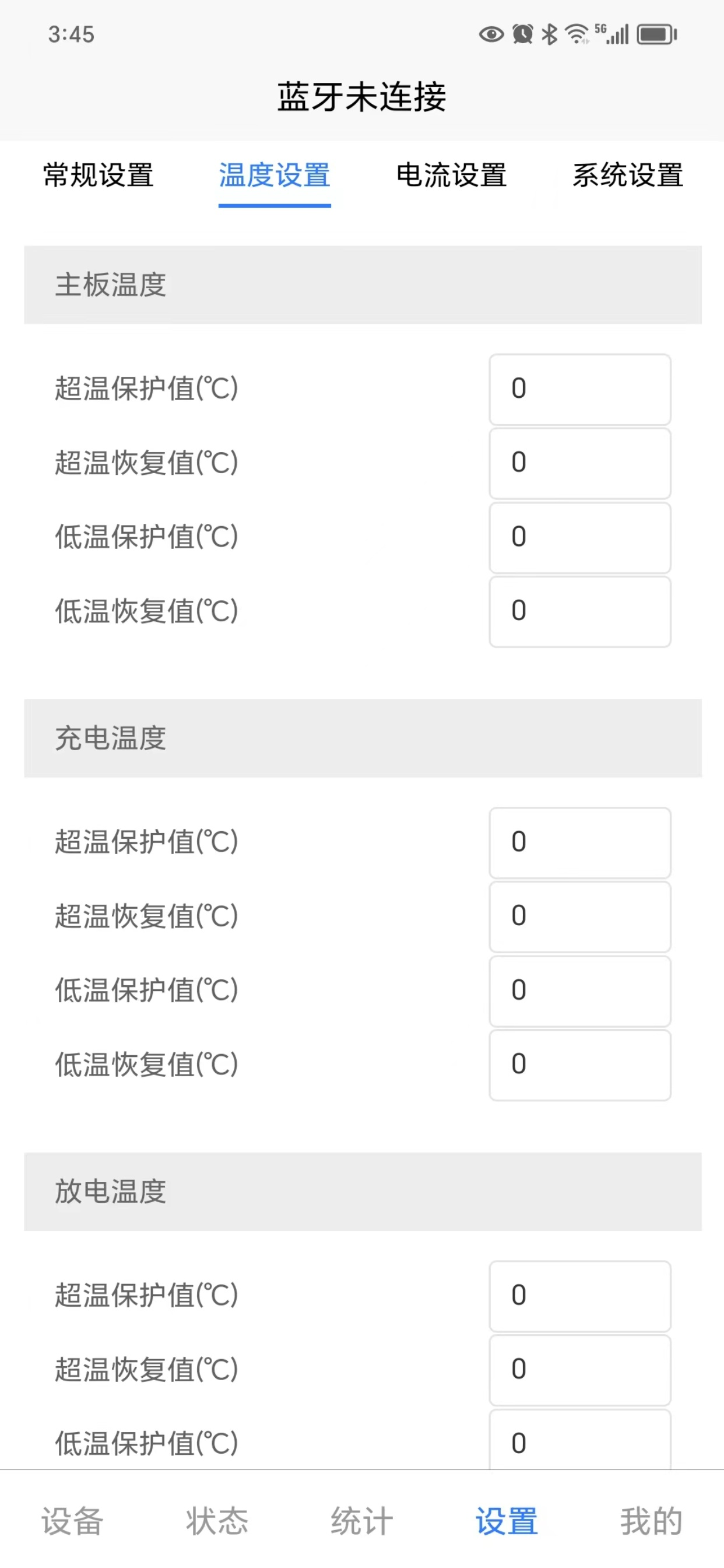Open the 统计 bottom navigation page
This screenshot has width=724, height=1568.
click(362, 1521)
